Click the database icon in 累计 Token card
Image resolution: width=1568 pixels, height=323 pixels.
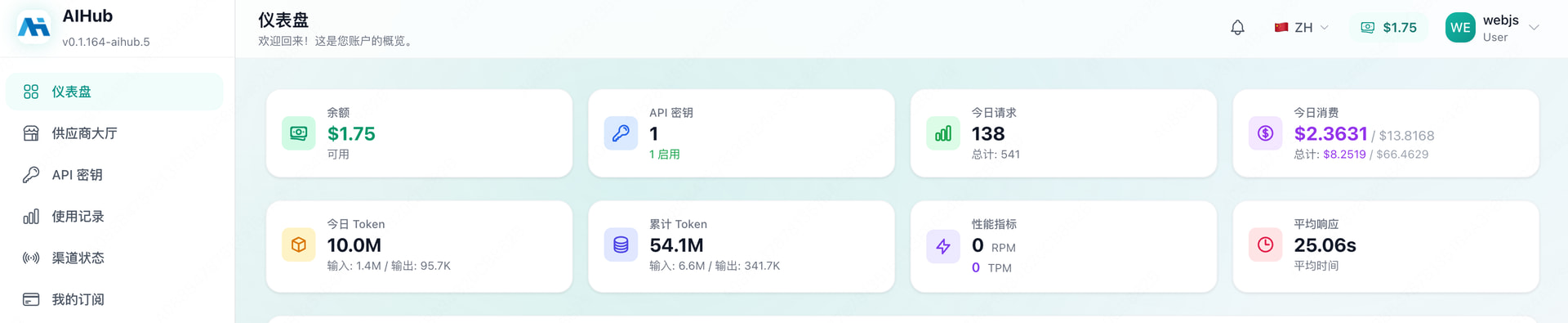[621, 244]
